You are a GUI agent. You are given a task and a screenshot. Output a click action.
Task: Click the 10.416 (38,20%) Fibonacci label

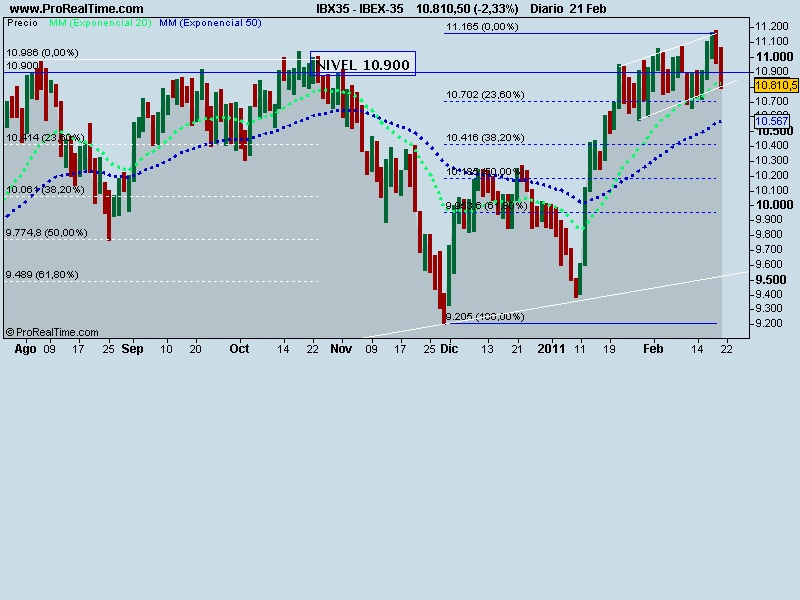[x=485, y=138]
